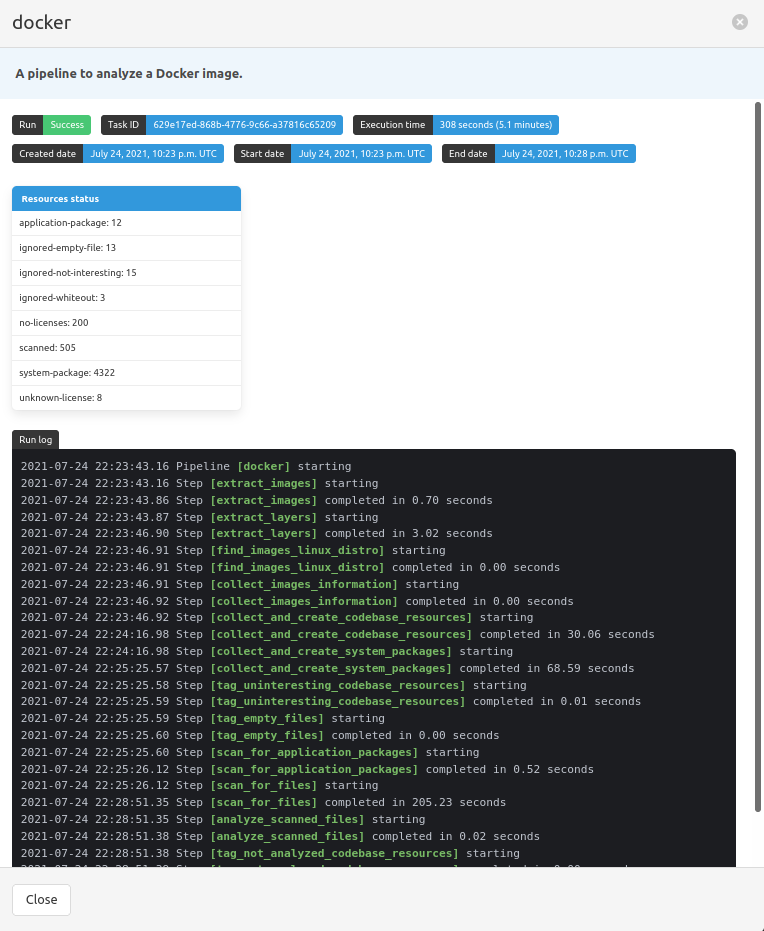The height and width of the screenshot is (931, 764).
Task: Select the ignored-whiteout: 3 row
Action: [x=126, y=297]
